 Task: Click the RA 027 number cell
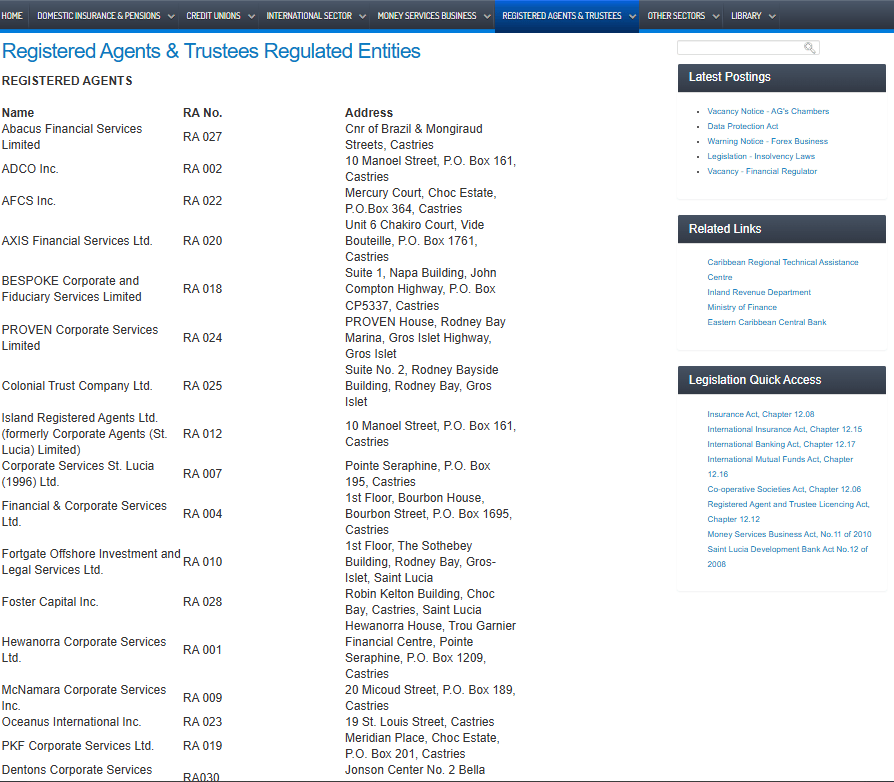pos(202,137)
